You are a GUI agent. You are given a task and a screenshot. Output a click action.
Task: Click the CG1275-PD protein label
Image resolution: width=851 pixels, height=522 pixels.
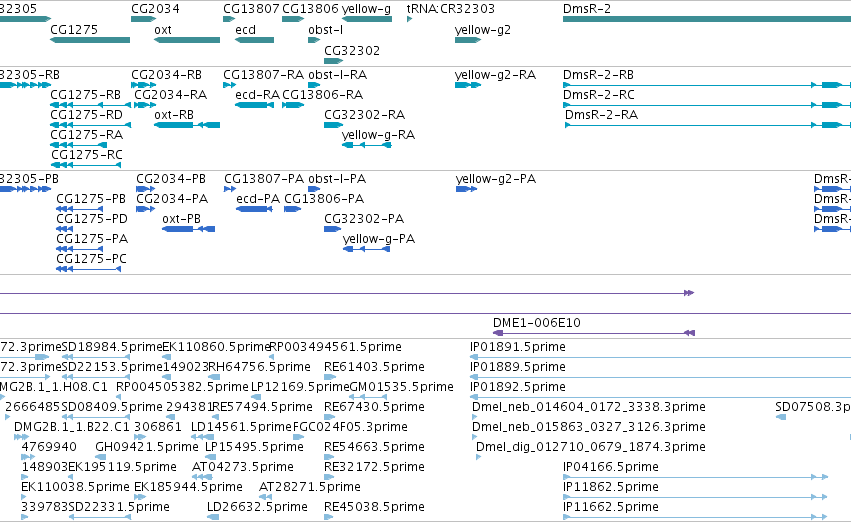(92, 219)
